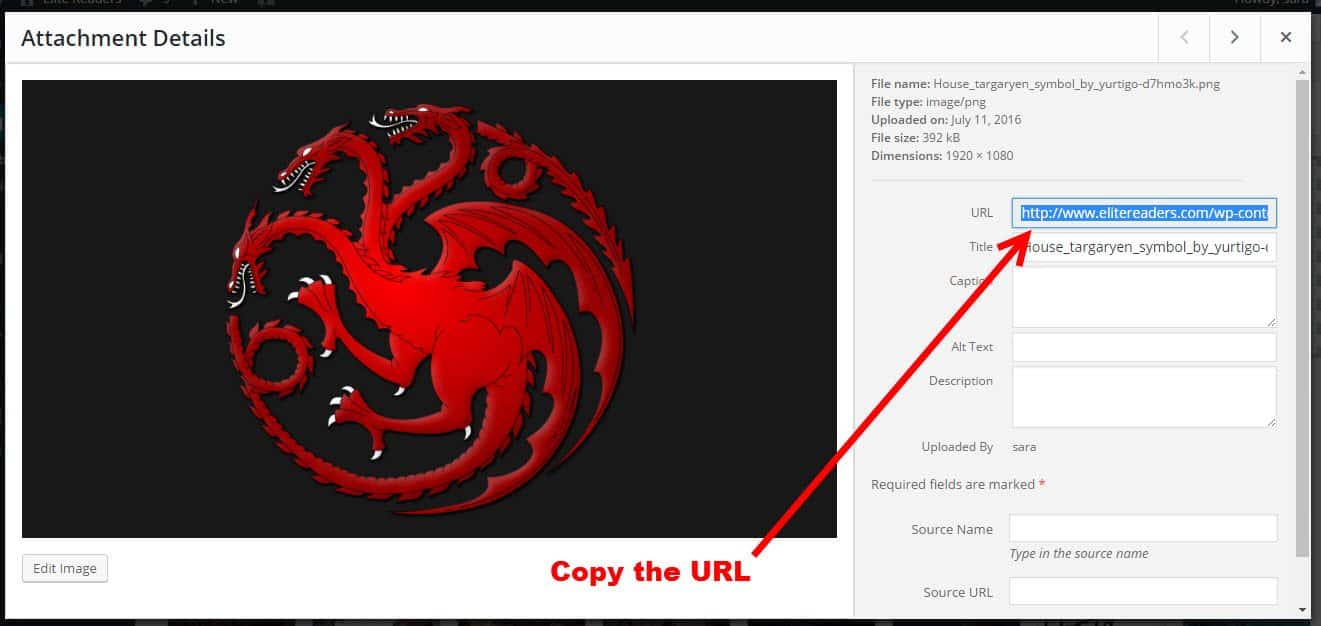The width and height of the screenshot is (1321, 626).
Task: Click the Description text area
Action: tap(1144, 397)
